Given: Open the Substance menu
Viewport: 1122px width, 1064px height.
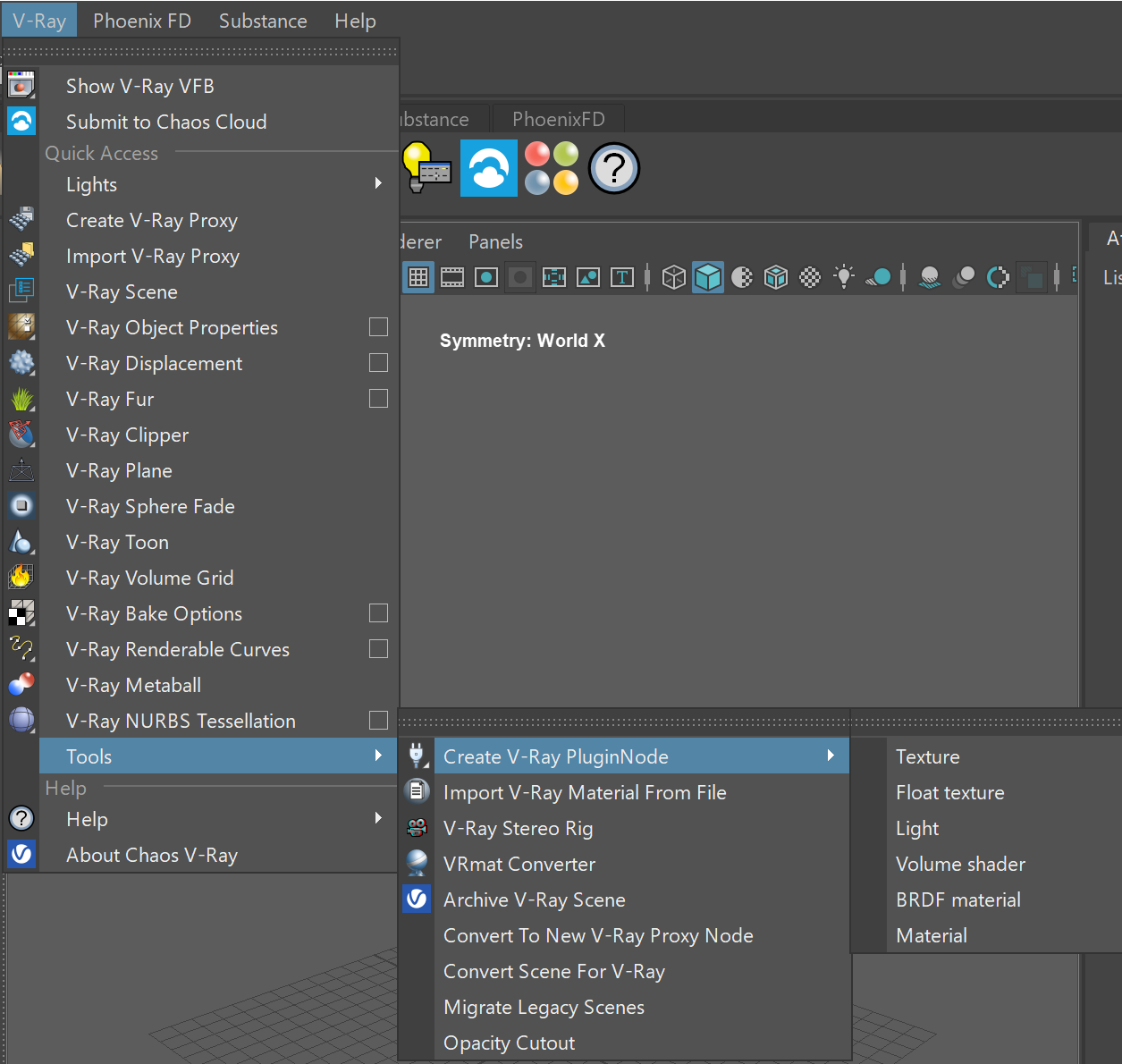Looking at the screenshot, I should click(263, 21).
